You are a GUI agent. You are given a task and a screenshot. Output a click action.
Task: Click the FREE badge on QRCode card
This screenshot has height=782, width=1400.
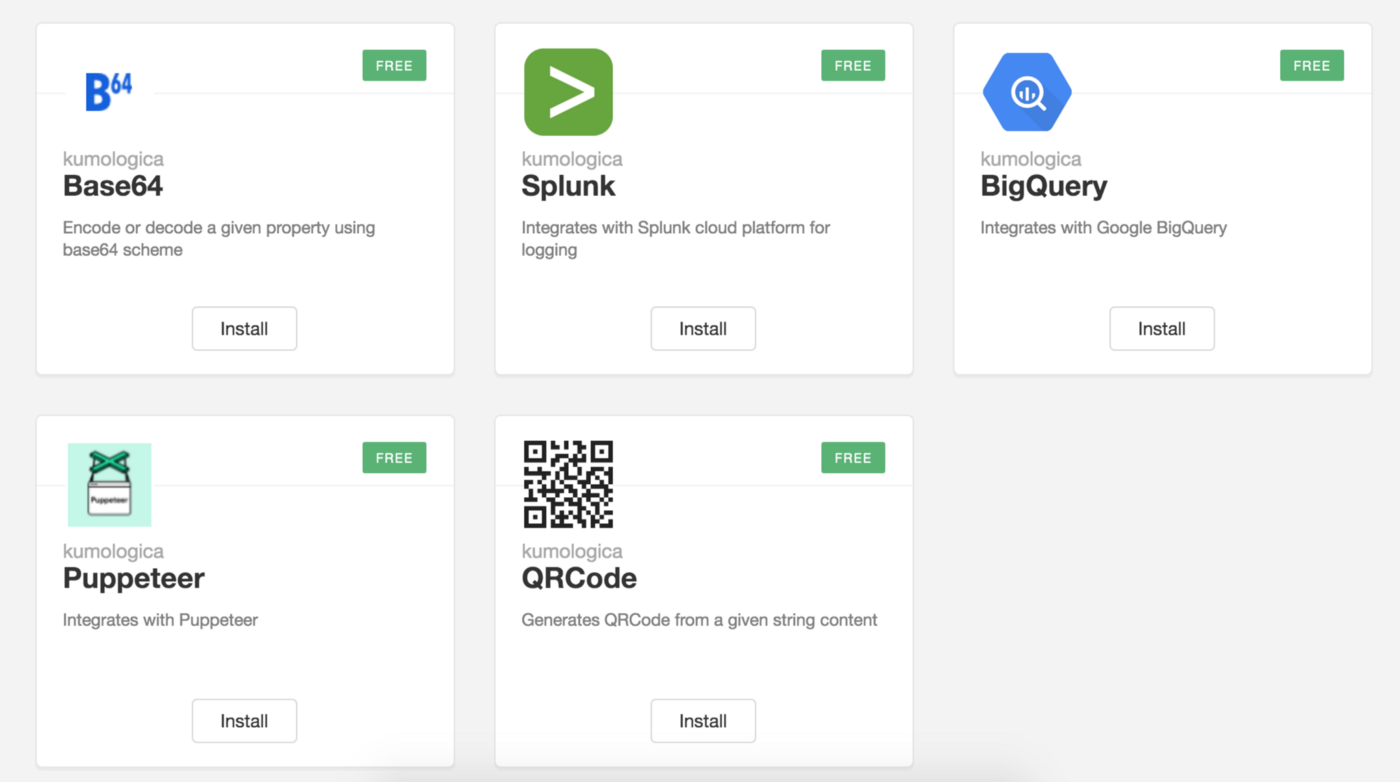tap(853, 458)
